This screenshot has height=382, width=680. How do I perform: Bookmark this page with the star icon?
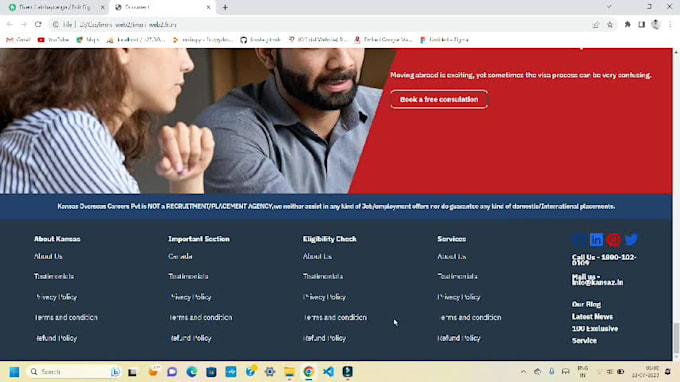pyautogui.click(x=610, y=25)
